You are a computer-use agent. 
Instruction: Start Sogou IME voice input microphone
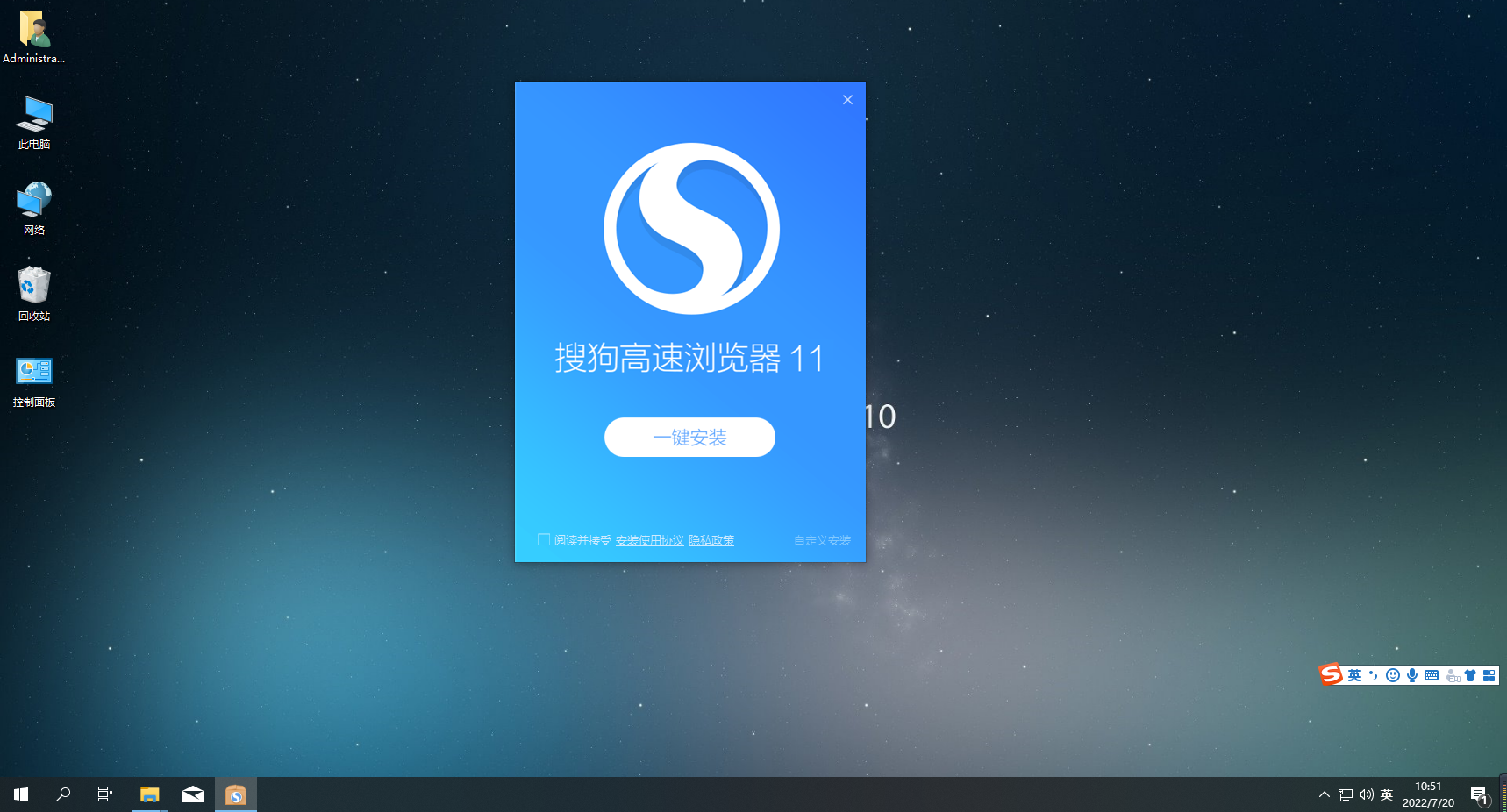(x=1412, y=675)
